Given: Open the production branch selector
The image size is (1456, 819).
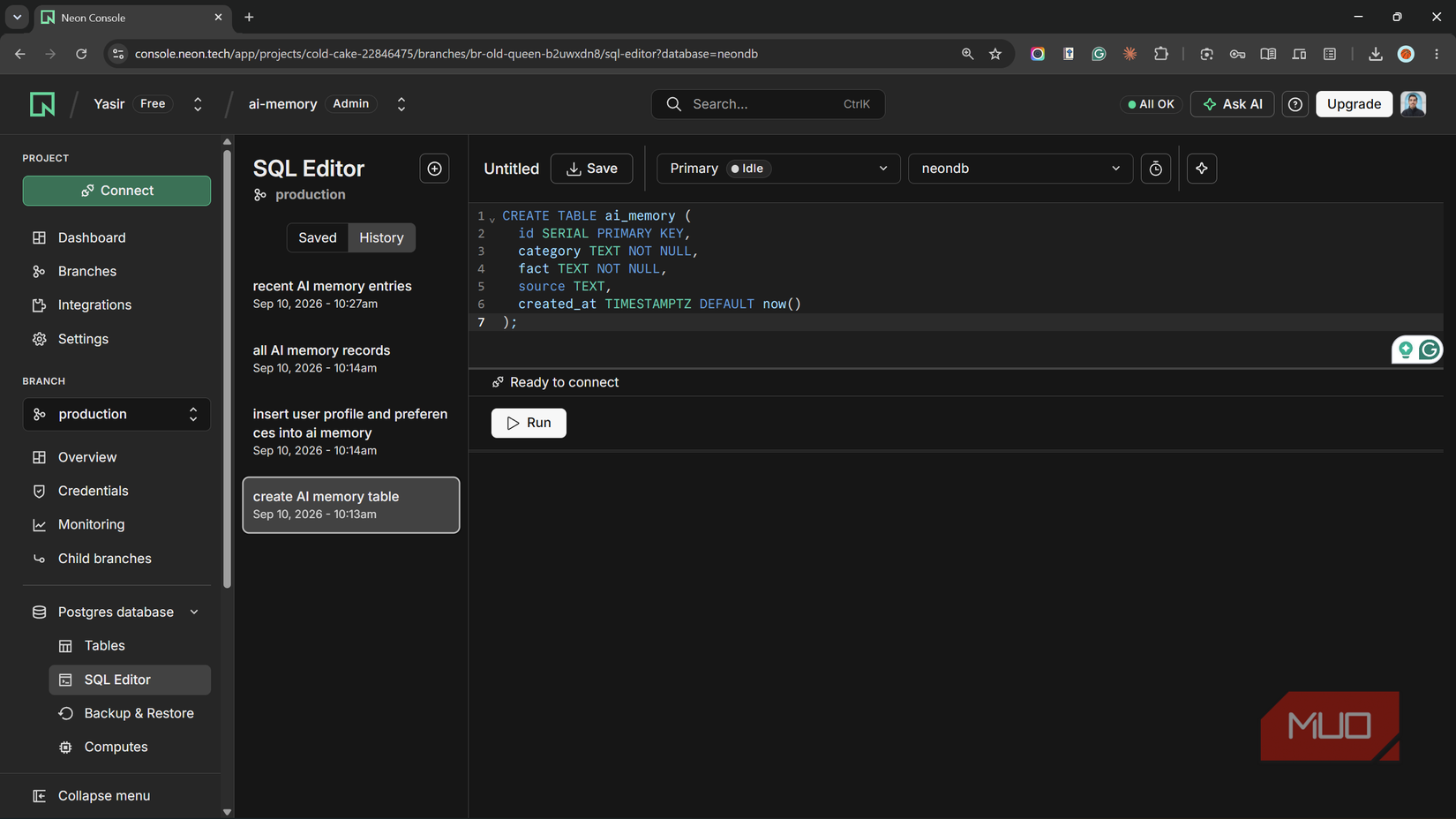Looking at the screenshot, I should click(x=116, y=414).
